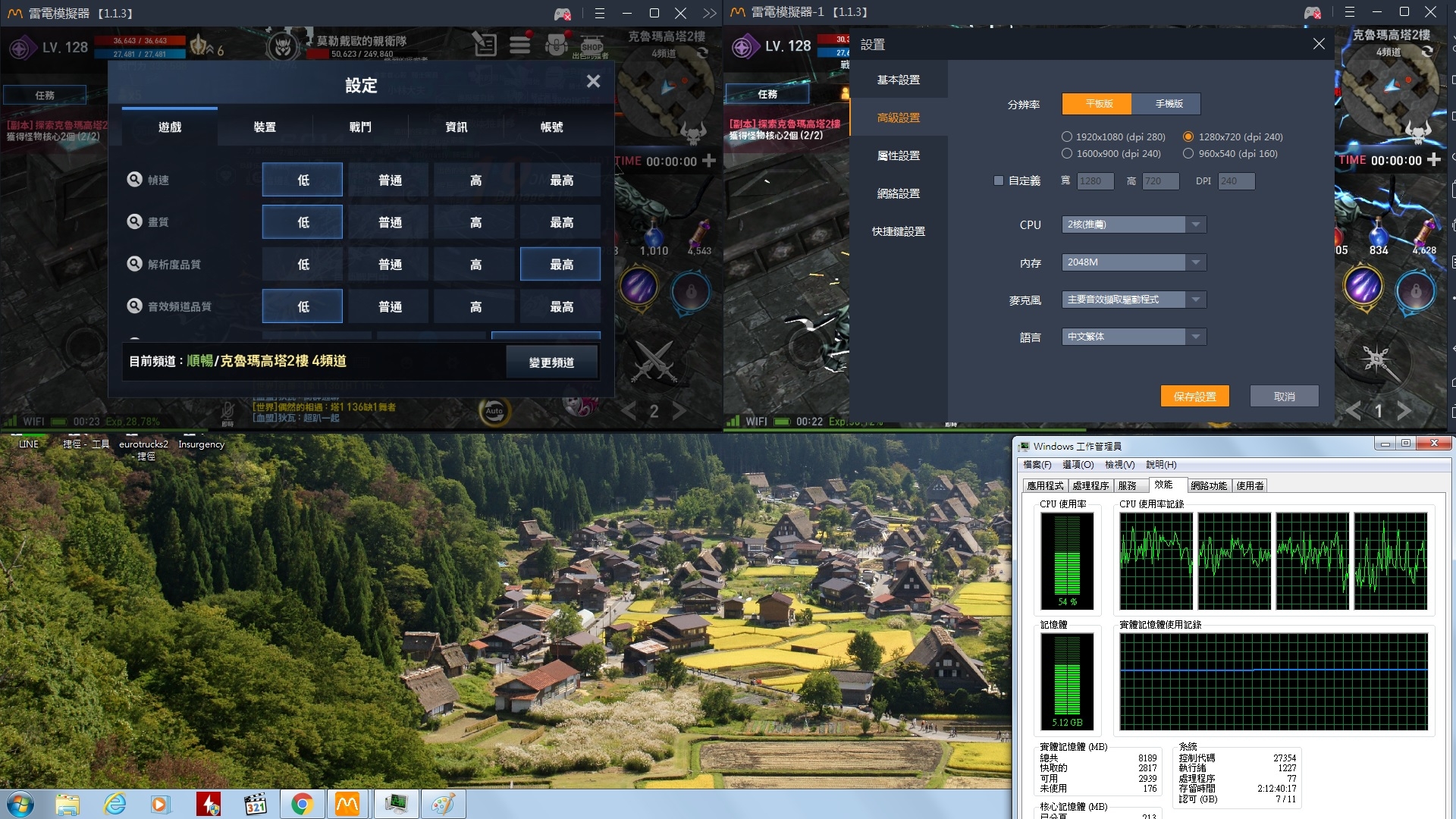This screenshot has width=1456, height=819.
Task: Click the magnifier icon beside 音效頻道品質
Action: point(134,306)
